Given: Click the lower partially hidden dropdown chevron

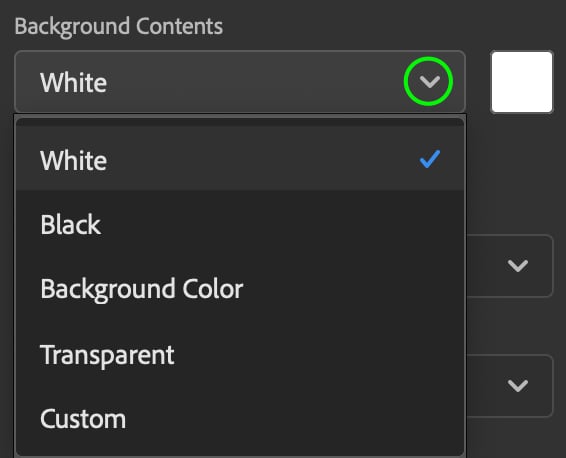Looking at the screenshot, I should [518, 385].
